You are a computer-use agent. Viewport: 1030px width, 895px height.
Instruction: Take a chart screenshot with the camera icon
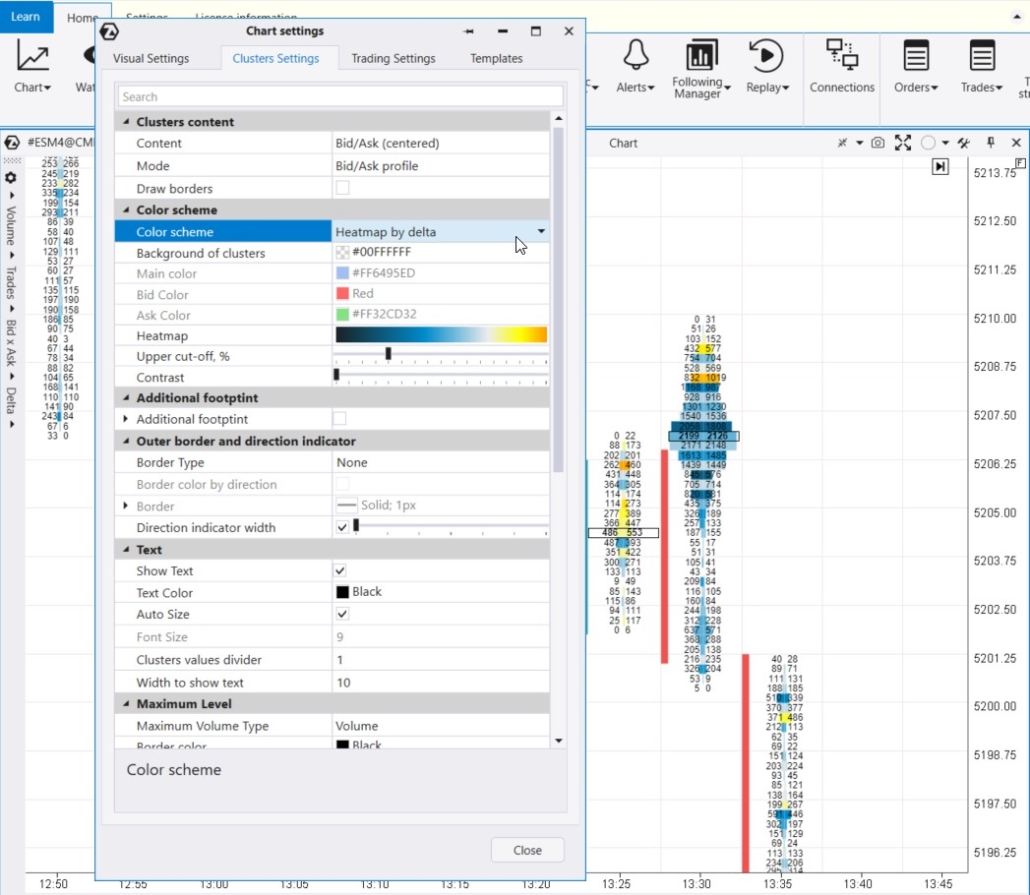[x=878, y=143]
